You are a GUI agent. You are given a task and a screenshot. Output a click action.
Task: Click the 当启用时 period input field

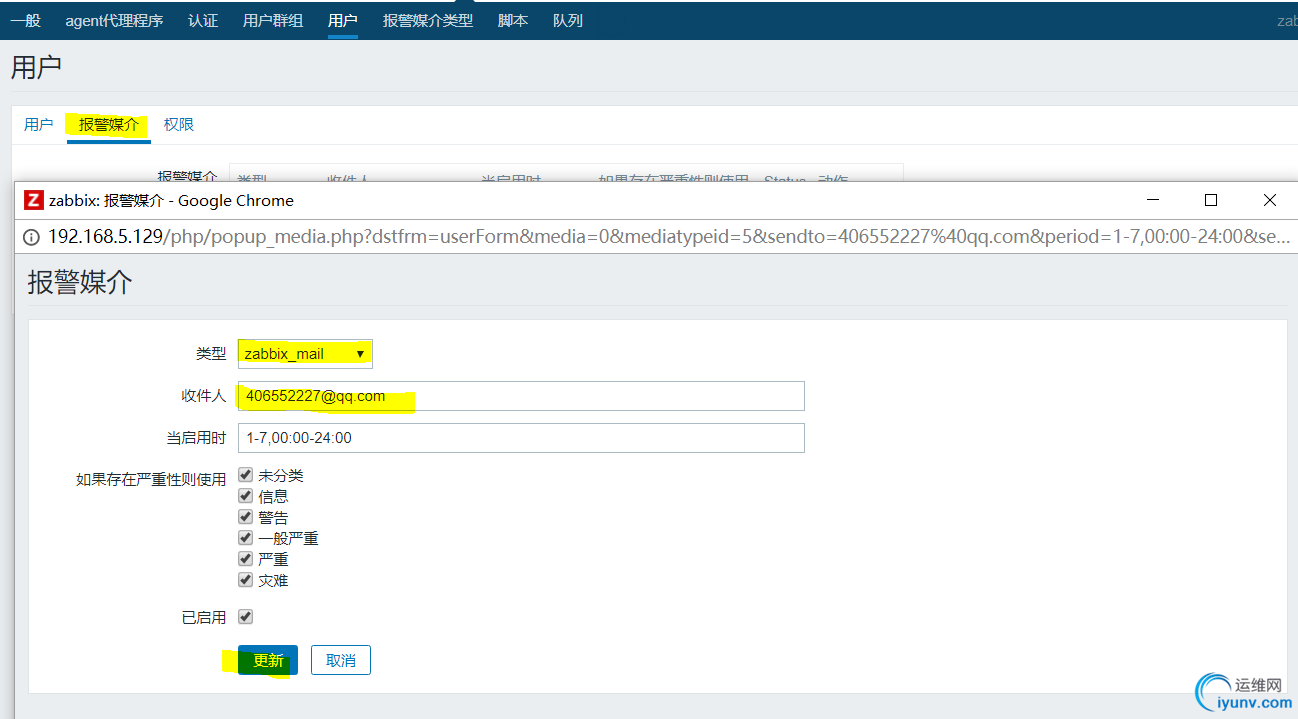(521, 438)
